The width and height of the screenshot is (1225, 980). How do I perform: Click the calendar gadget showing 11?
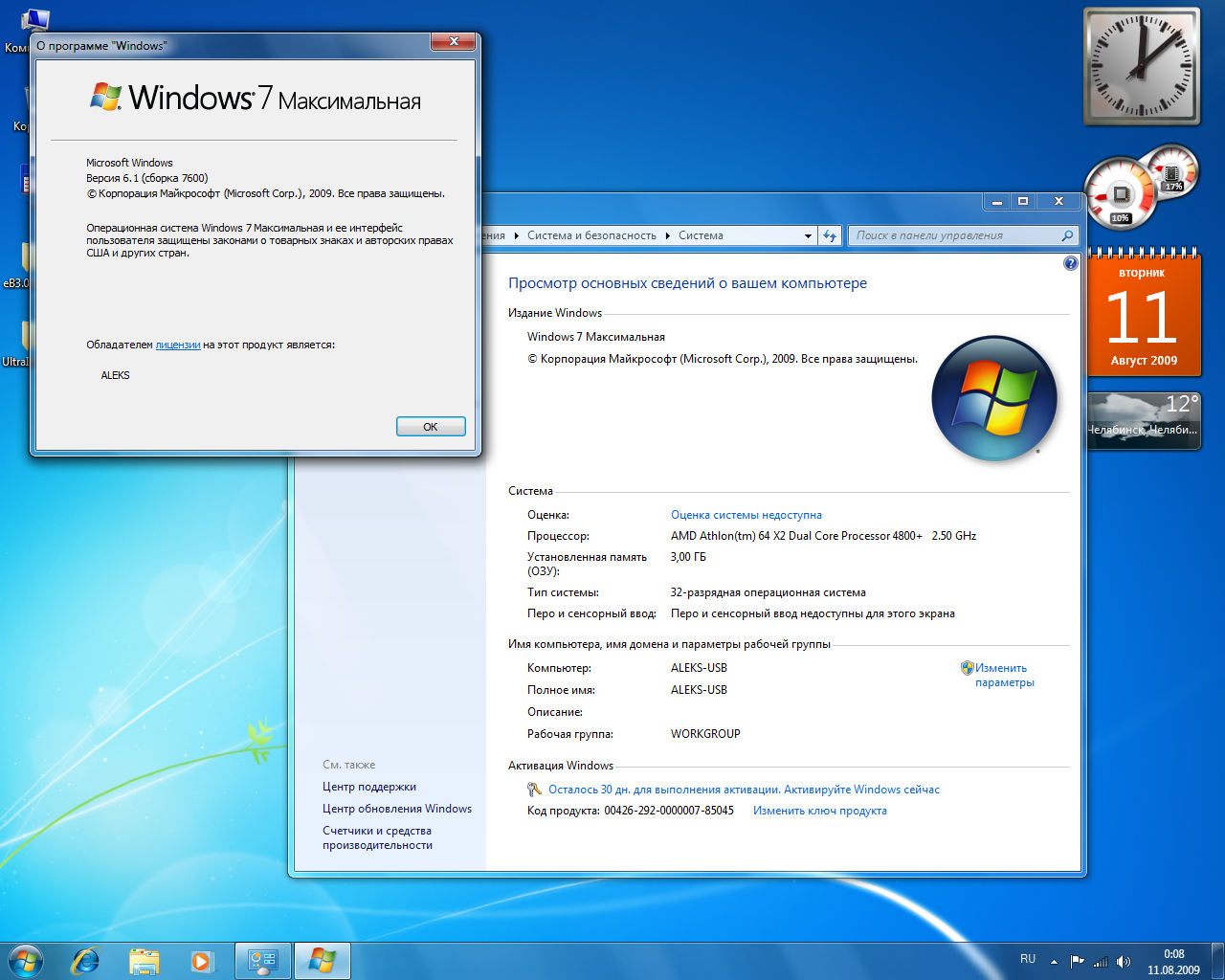pos(1144,313)
